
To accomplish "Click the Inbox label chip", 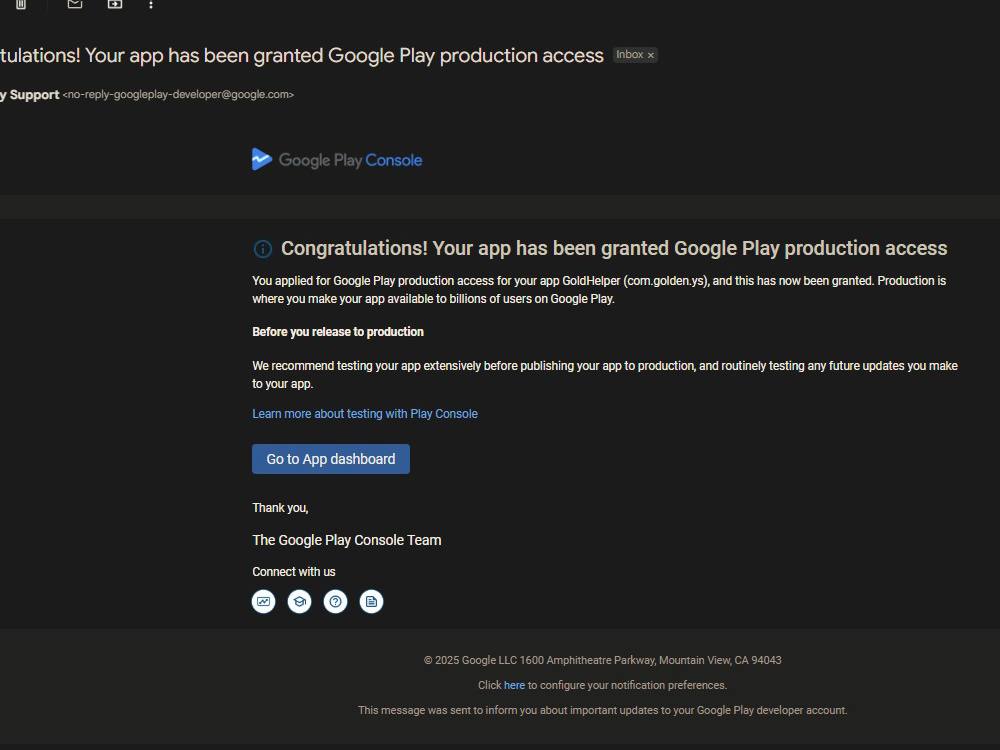I will (635, 55).
